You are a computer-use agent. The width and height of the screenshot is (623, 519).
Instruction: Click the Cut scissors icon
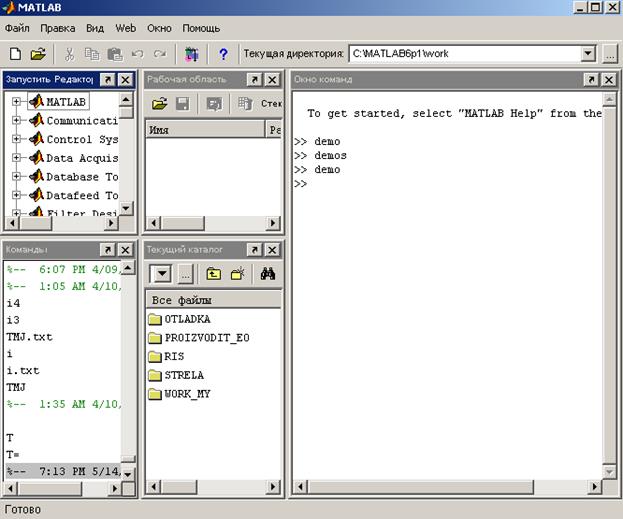tap(70, 54)
